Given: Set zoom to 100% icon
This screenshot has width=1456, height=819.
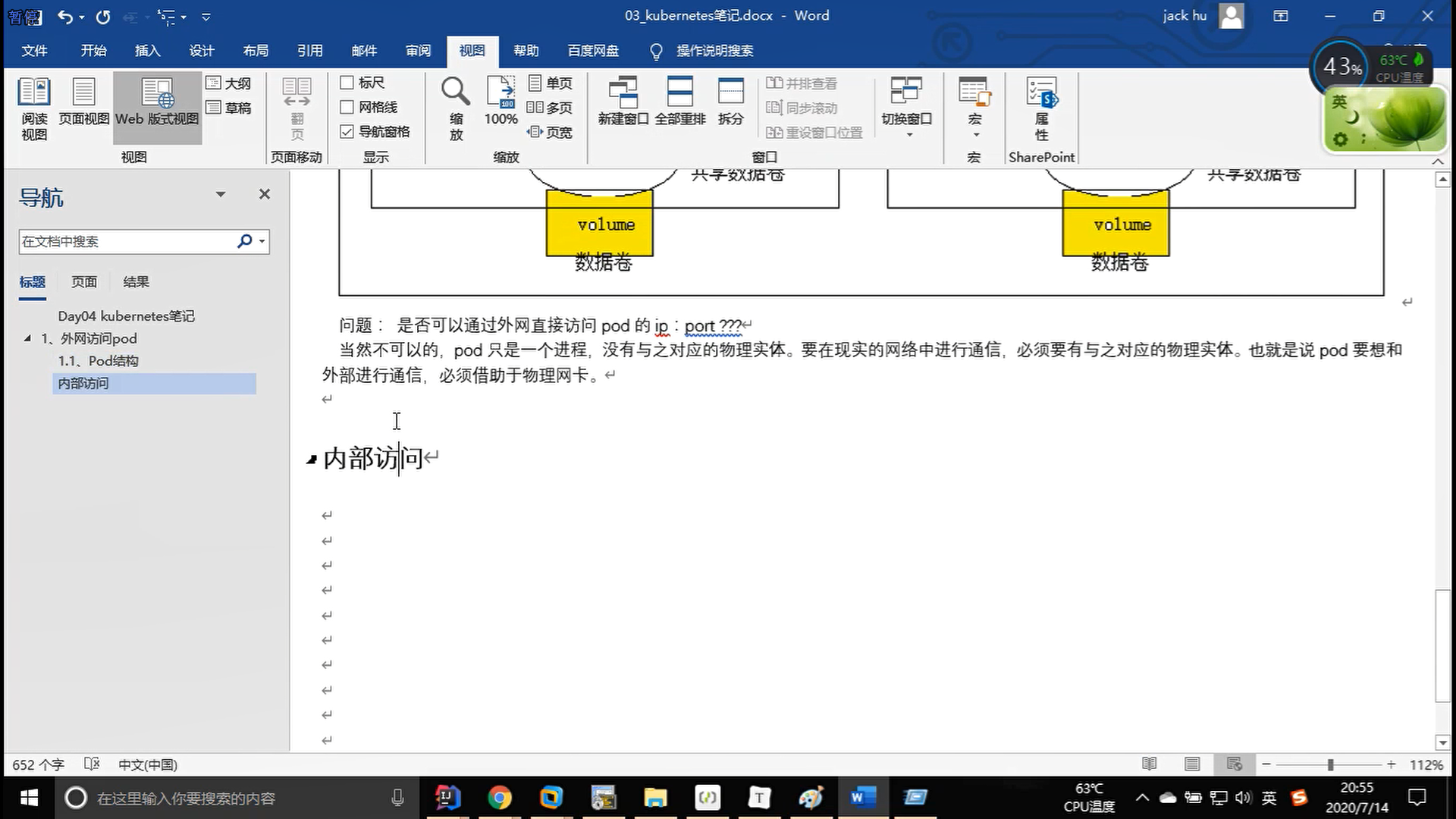Looking at the screenshot, I should tap(500, 93).
